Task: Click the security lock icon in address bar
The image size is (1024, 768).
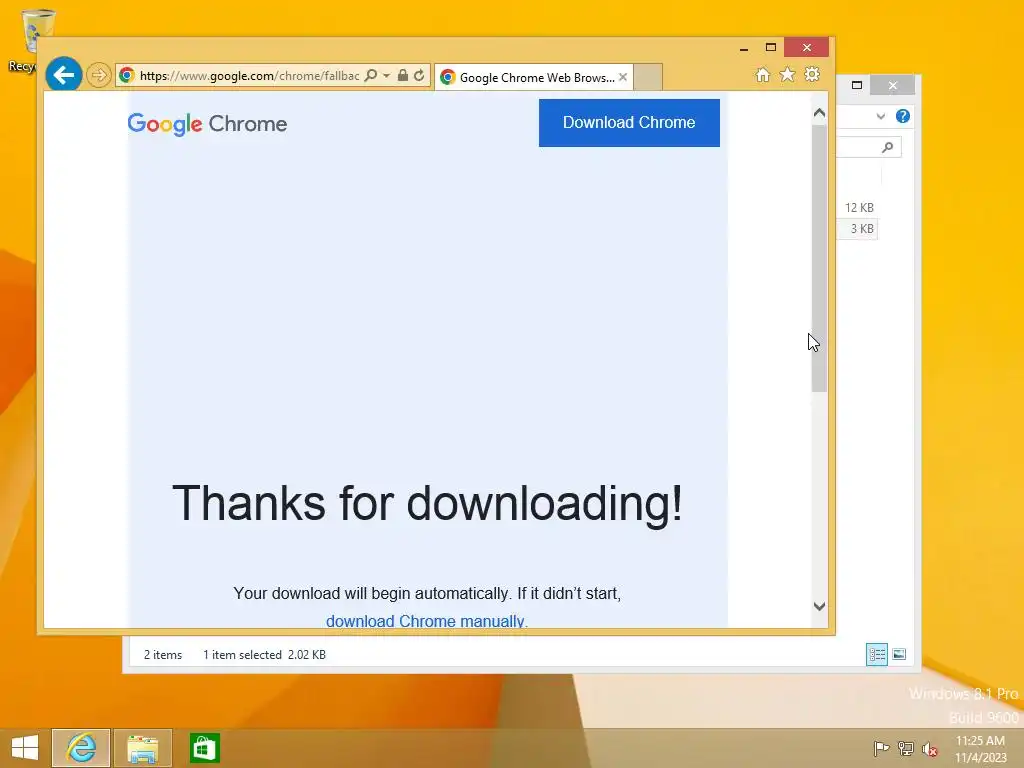Action: click(x=403, y=76)
